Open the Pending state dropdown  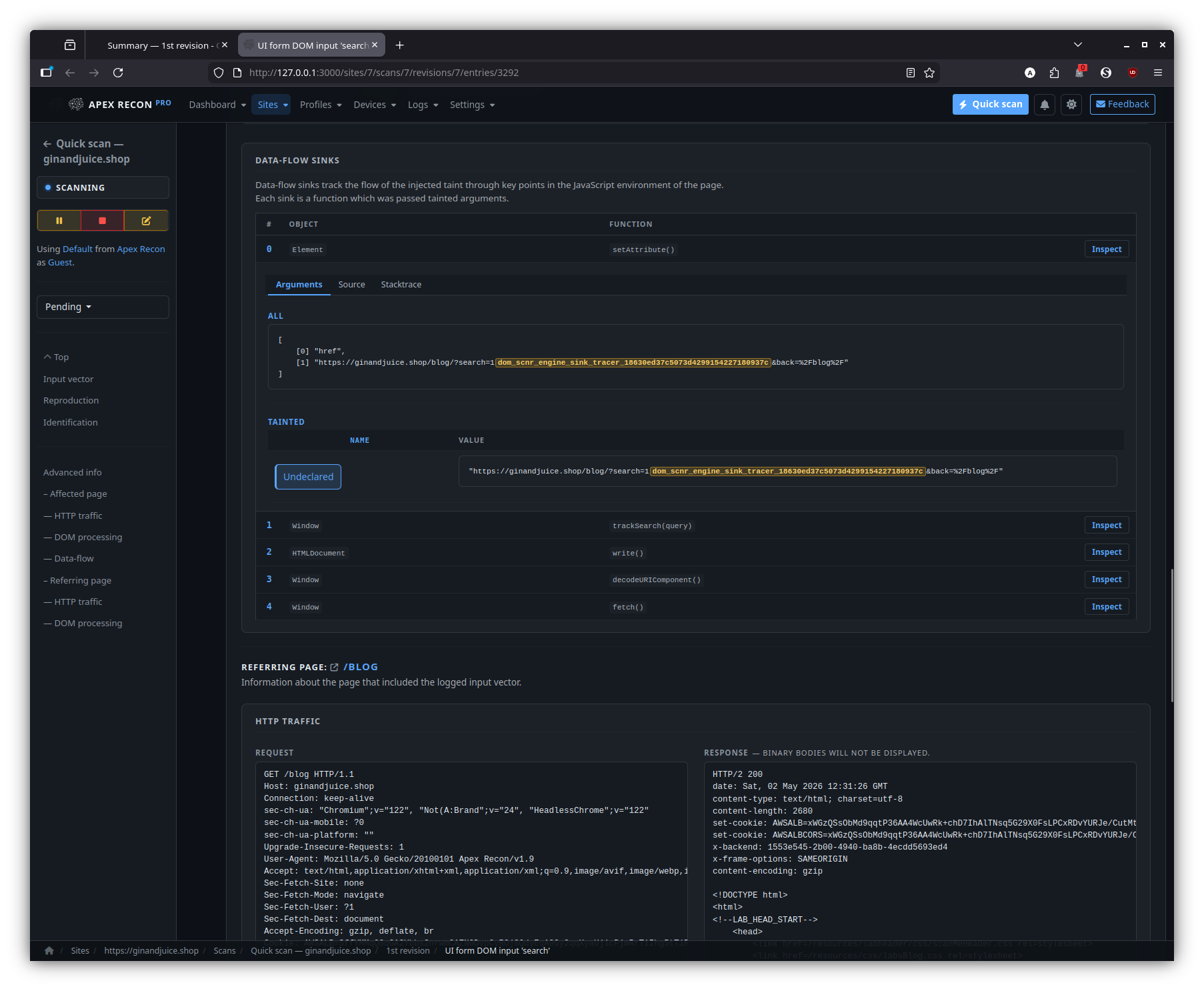pyautogui.click(x=103, y=307)
